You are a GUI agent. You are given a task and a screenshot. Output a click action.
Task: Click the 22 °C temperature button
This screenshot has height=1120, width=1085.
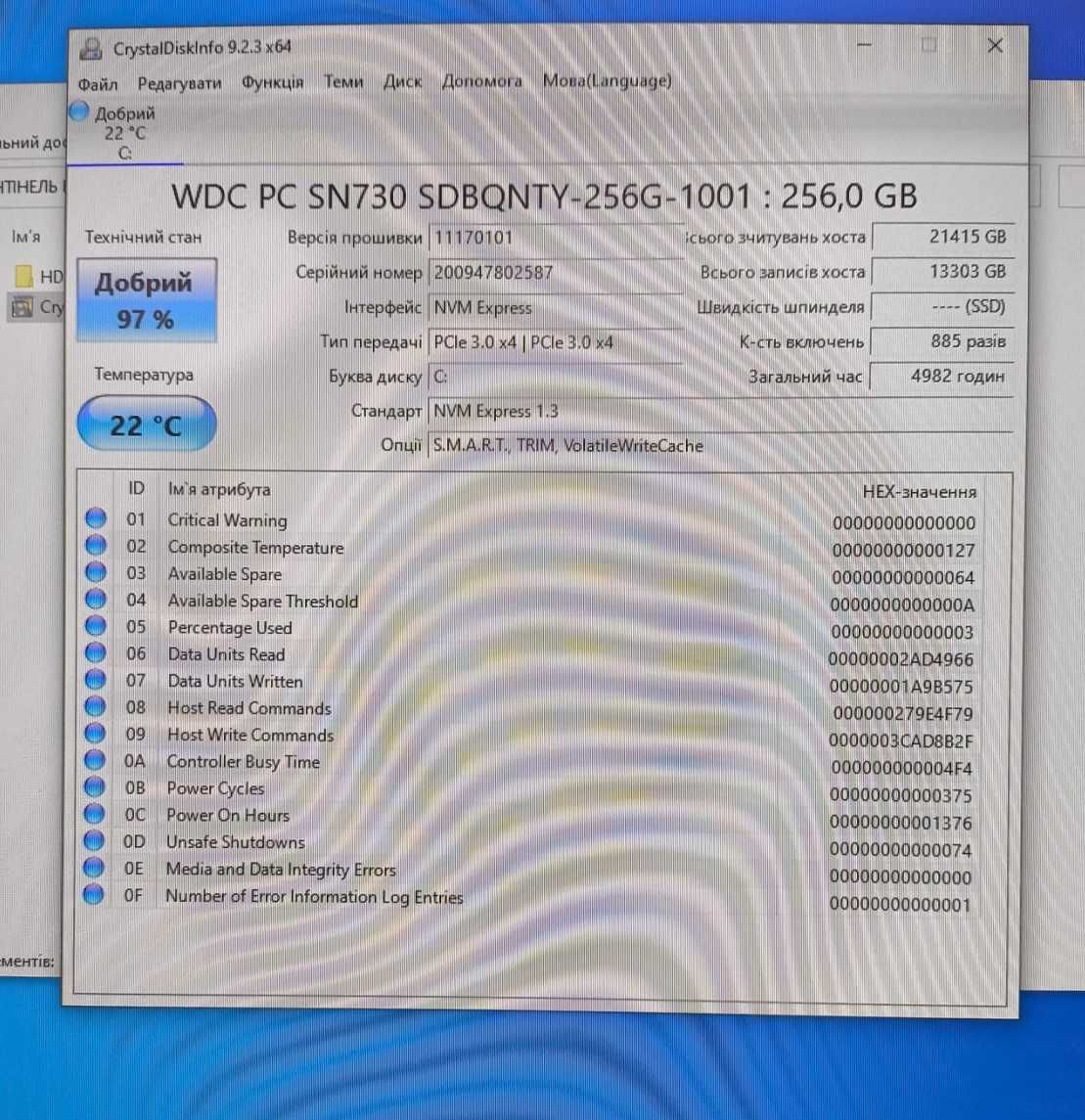[147, 425]
